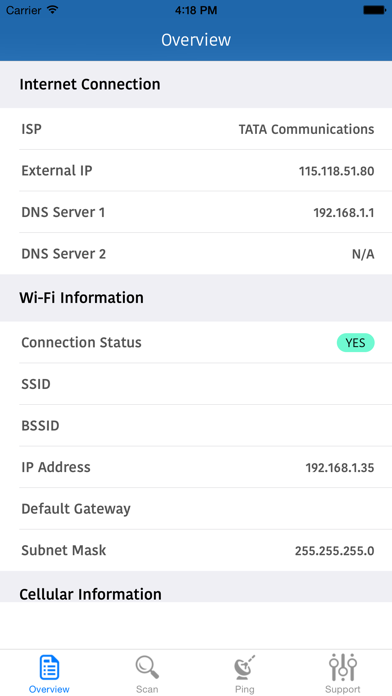Screen dimensions: 392x696
Task: Open the Overview tab document icon
Action: coord(49,667)
